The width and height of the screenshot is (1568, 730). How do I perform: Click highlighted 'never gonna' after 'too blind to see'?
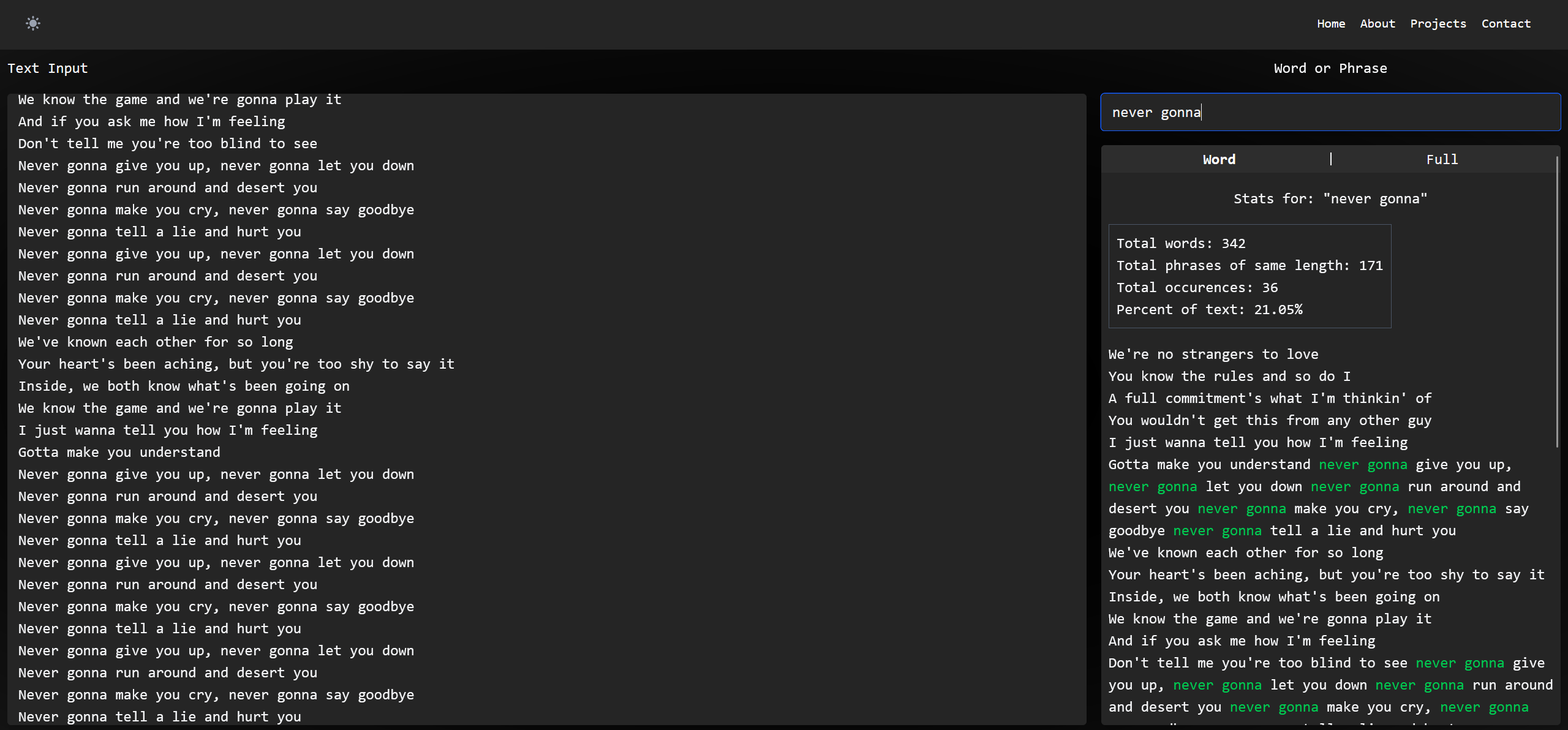point(1460,663)
